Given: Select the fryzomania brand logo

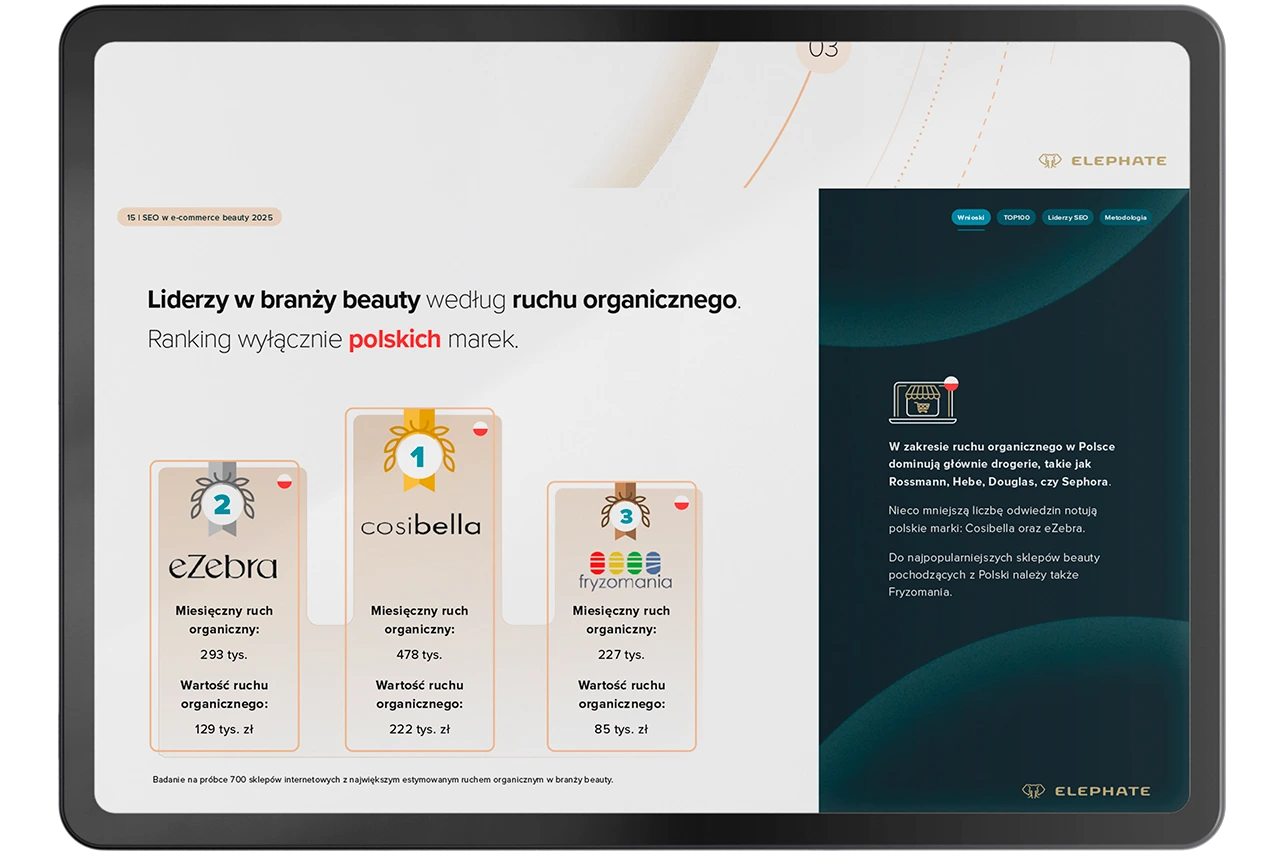Looking at the screenshot, I should click(626, 571).
